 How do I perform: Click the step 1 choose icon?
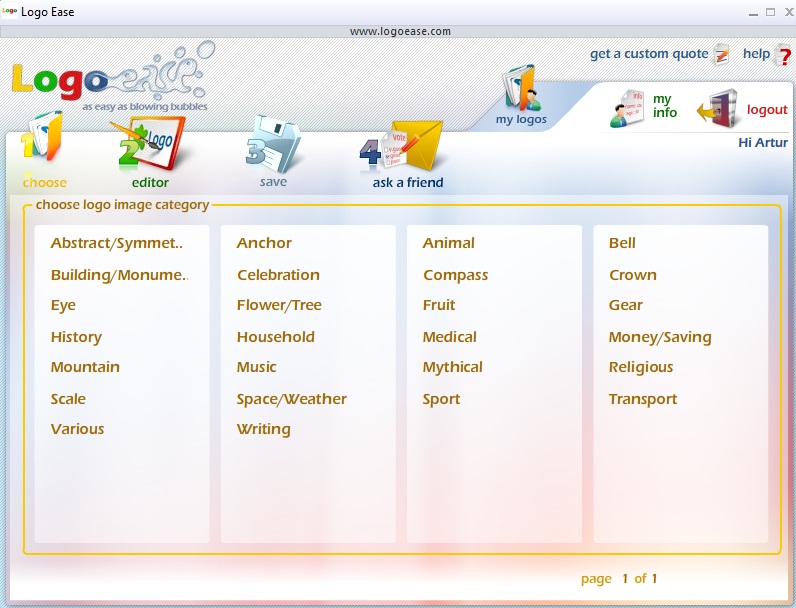42,142
